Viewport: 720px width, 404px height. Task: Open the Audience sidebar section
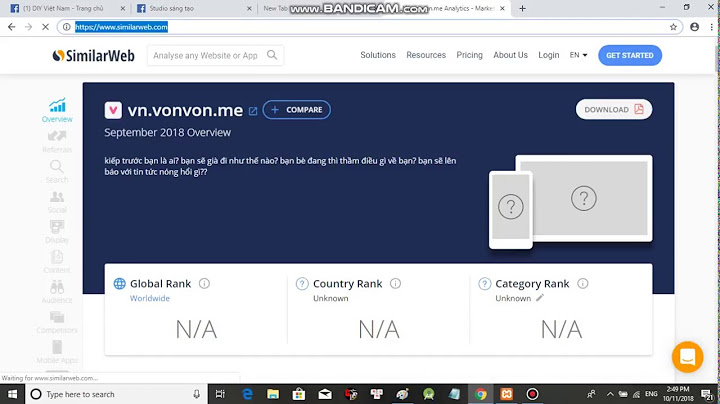tap(57, 292)
